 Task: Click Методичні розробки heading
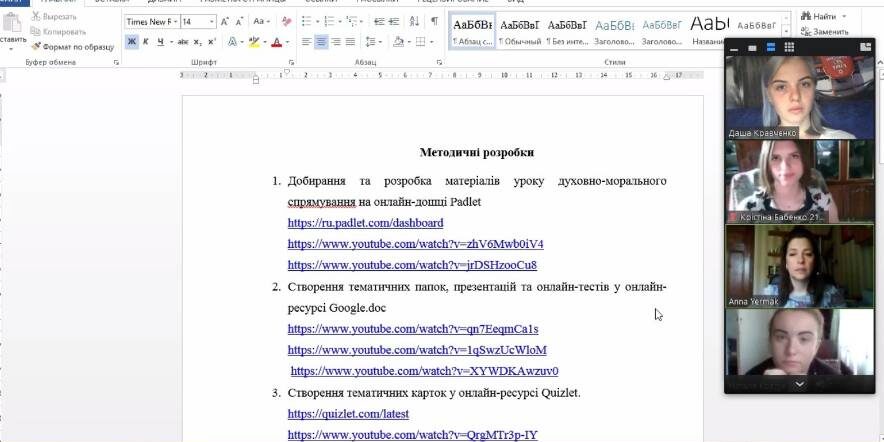coord(476,152)
